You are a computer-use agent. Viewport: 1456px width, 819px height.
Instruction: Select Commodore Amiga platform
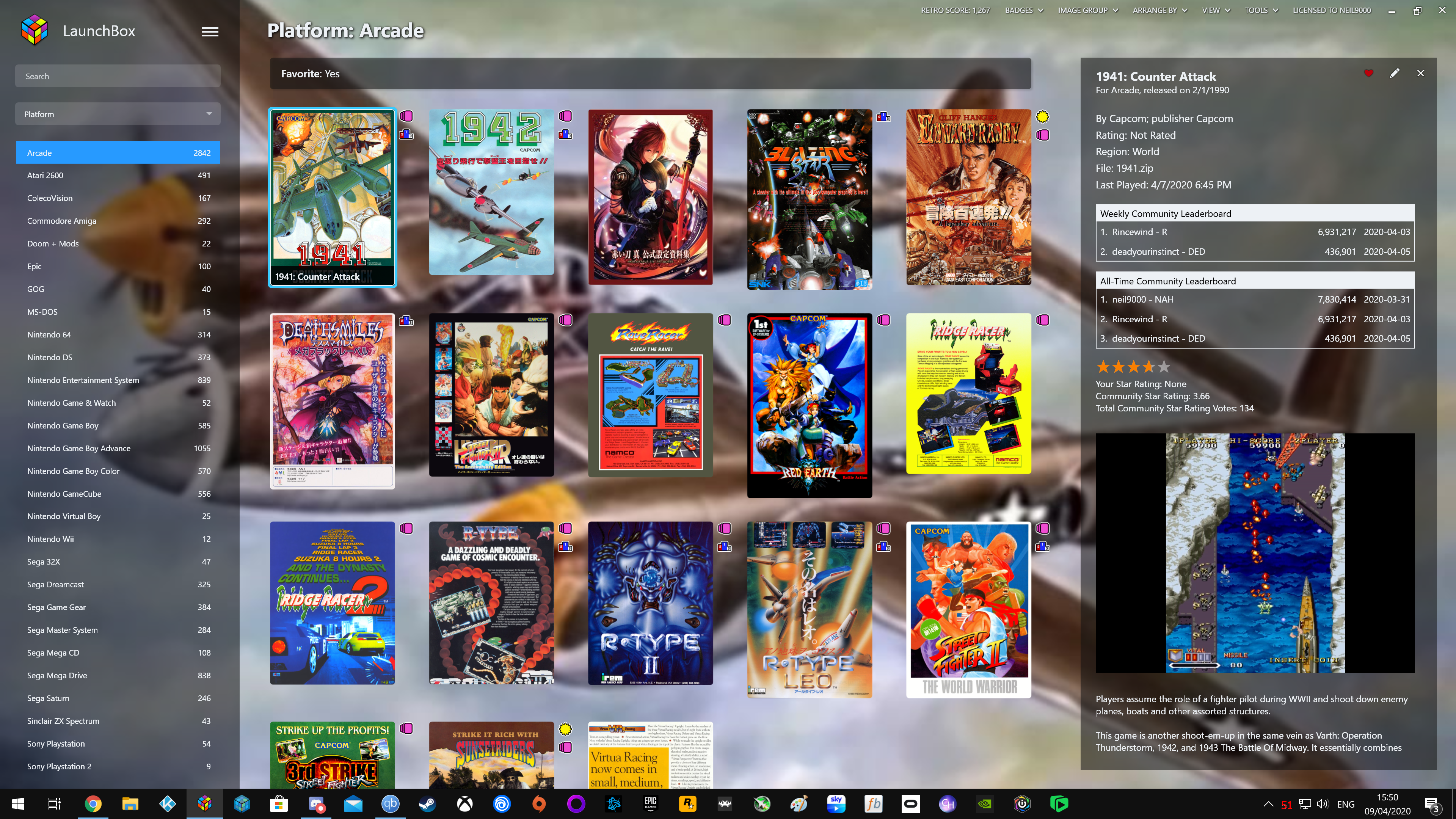(x=118, y=221)
